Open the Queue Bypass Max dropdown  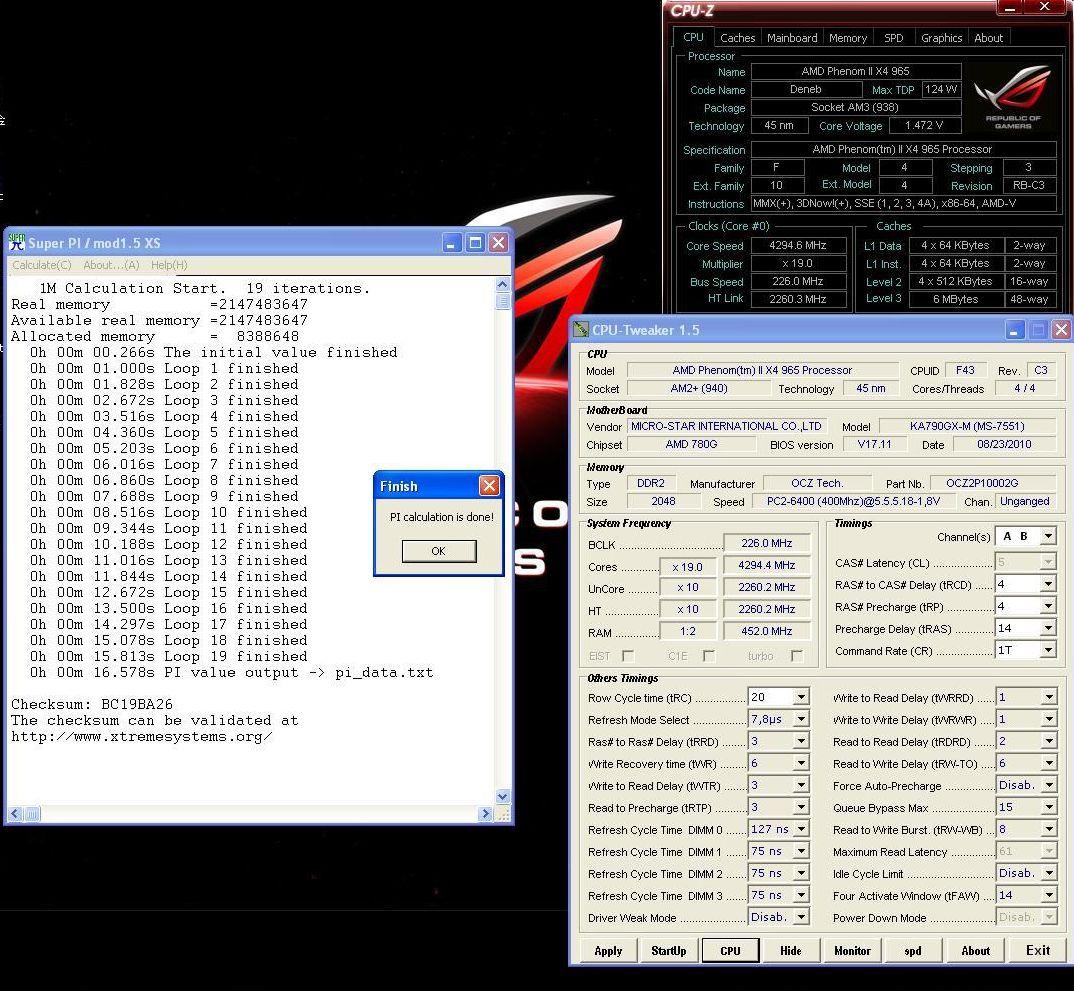click(1049, 807)
